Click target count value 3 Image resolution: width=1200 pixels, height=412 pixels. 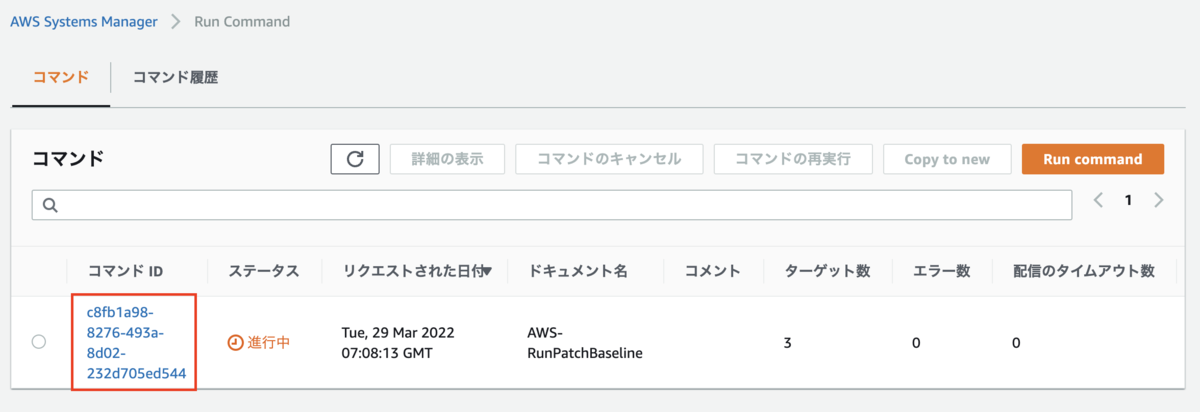(x=788, y=343)
